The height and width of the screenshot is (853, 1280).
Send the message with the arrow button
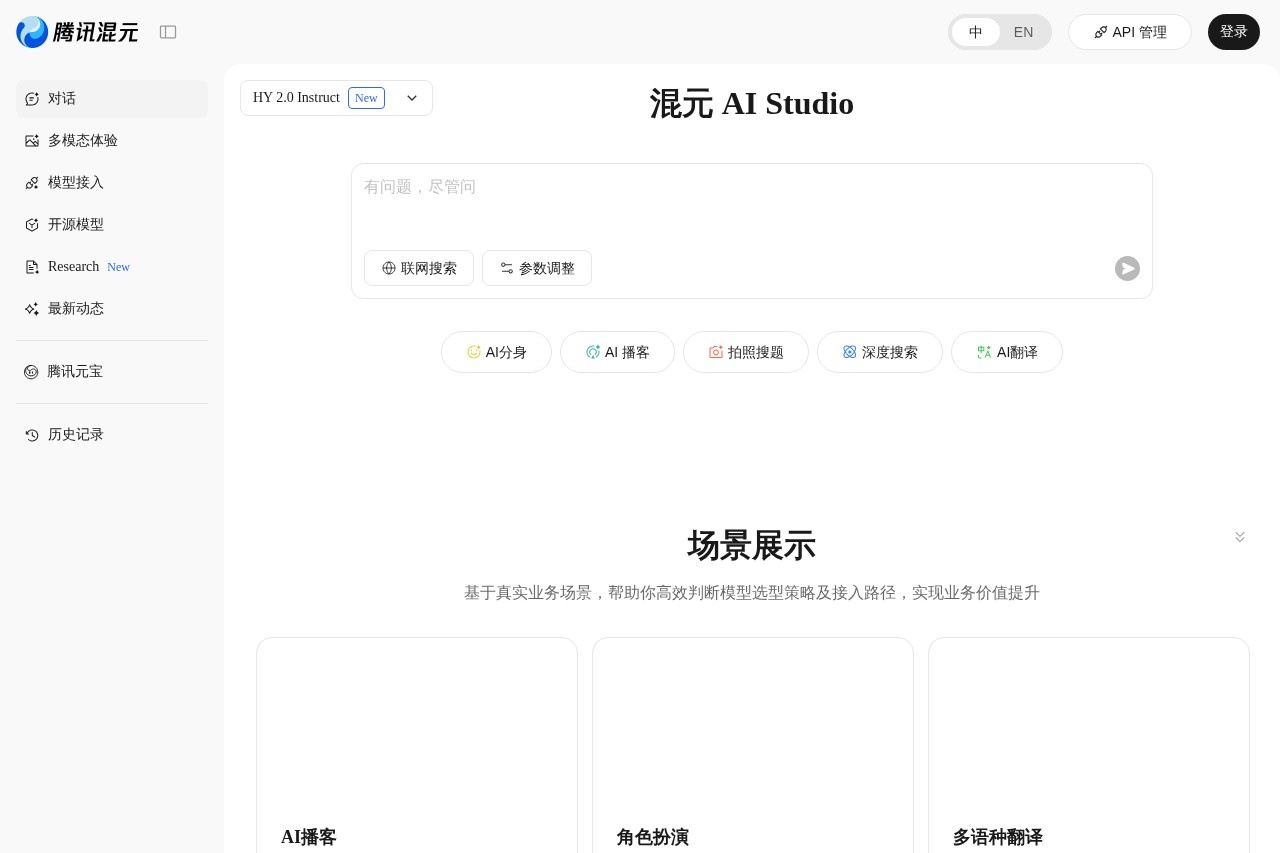[1127, 268]
